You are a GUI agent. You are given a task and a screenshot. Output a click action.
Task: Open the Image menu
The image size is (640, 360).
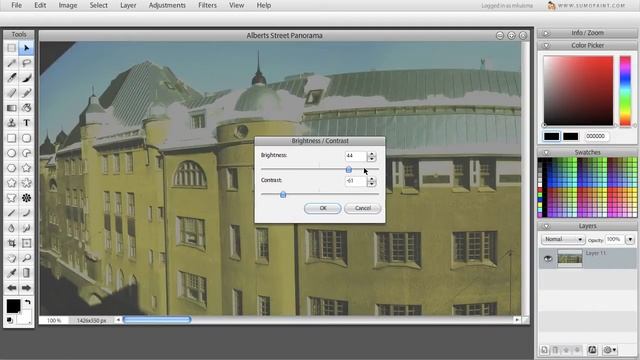68,5
